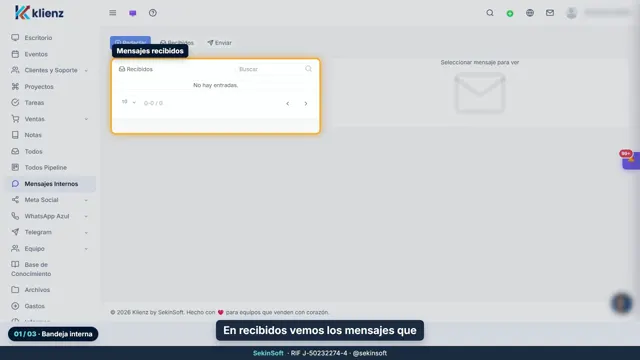Select Mensajes Internos menu item

pyautogui.click(x=51, y=184)
